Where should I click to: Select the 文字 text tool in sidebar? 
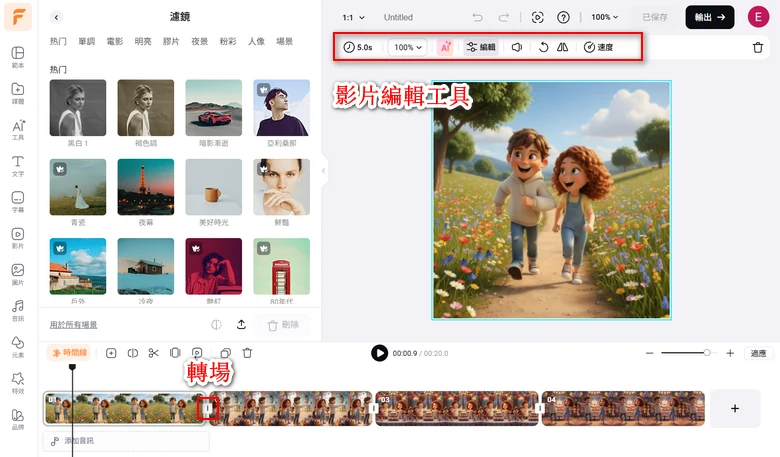(17, 166)
